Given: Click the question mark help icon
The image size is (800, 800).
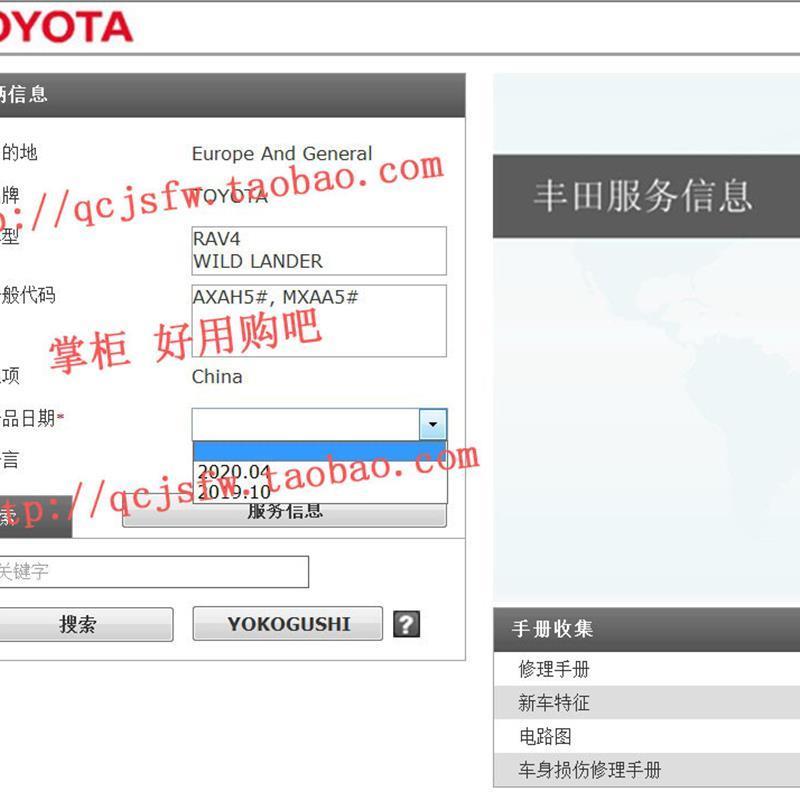Looking at the screenshot, I should [x=406, y=624].
